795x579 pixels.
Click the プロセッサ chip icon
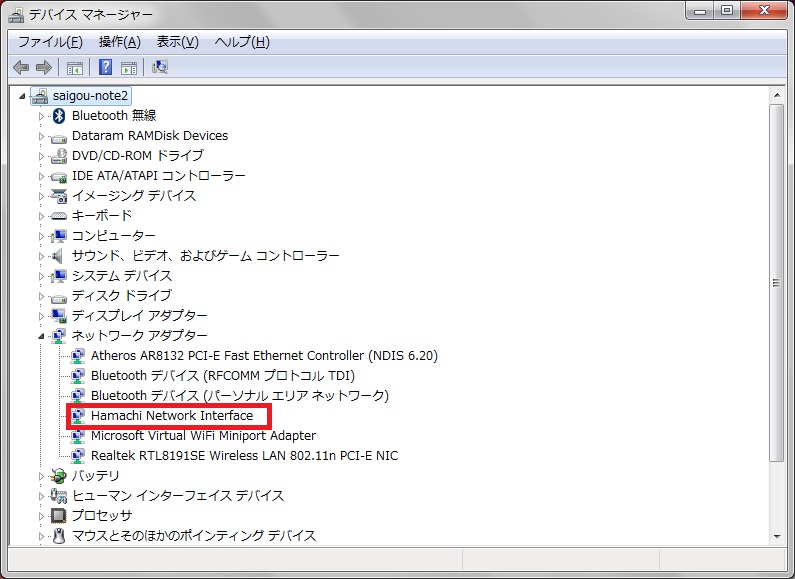[x=59, y=516]
